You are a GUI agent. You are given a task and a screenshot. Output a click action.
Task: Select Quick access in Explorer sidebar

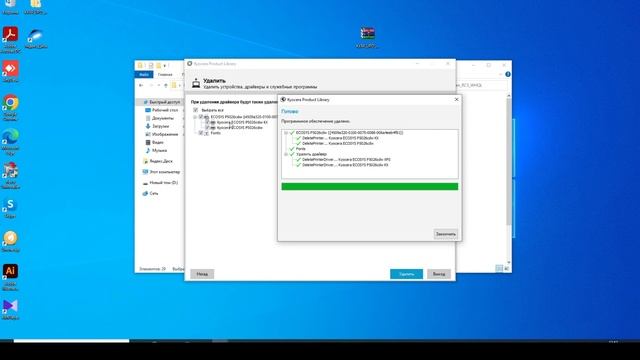[x=162, y=102]
